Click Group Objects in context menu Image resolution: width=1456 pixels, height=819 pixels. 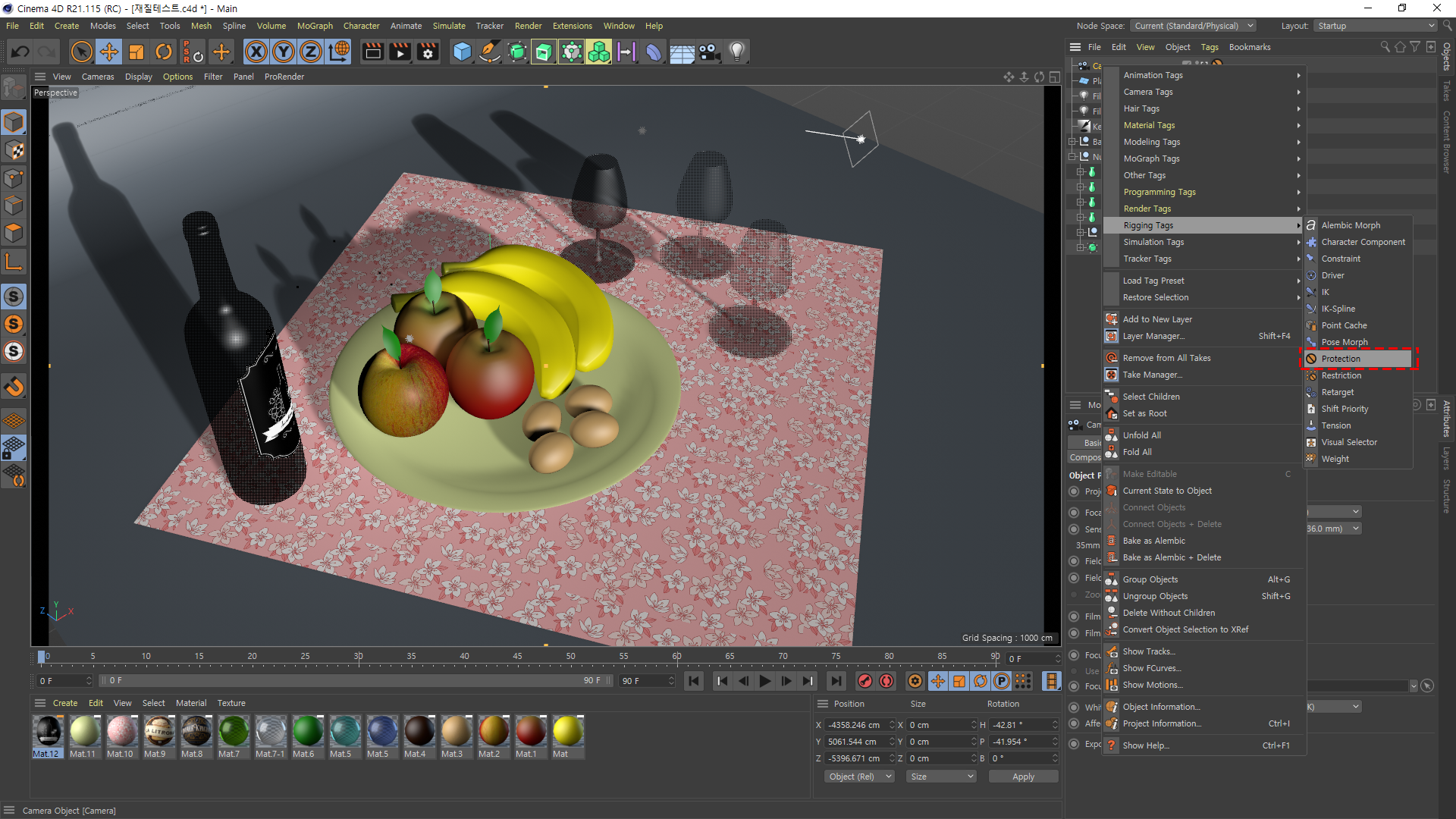(x=1150, y=579)
